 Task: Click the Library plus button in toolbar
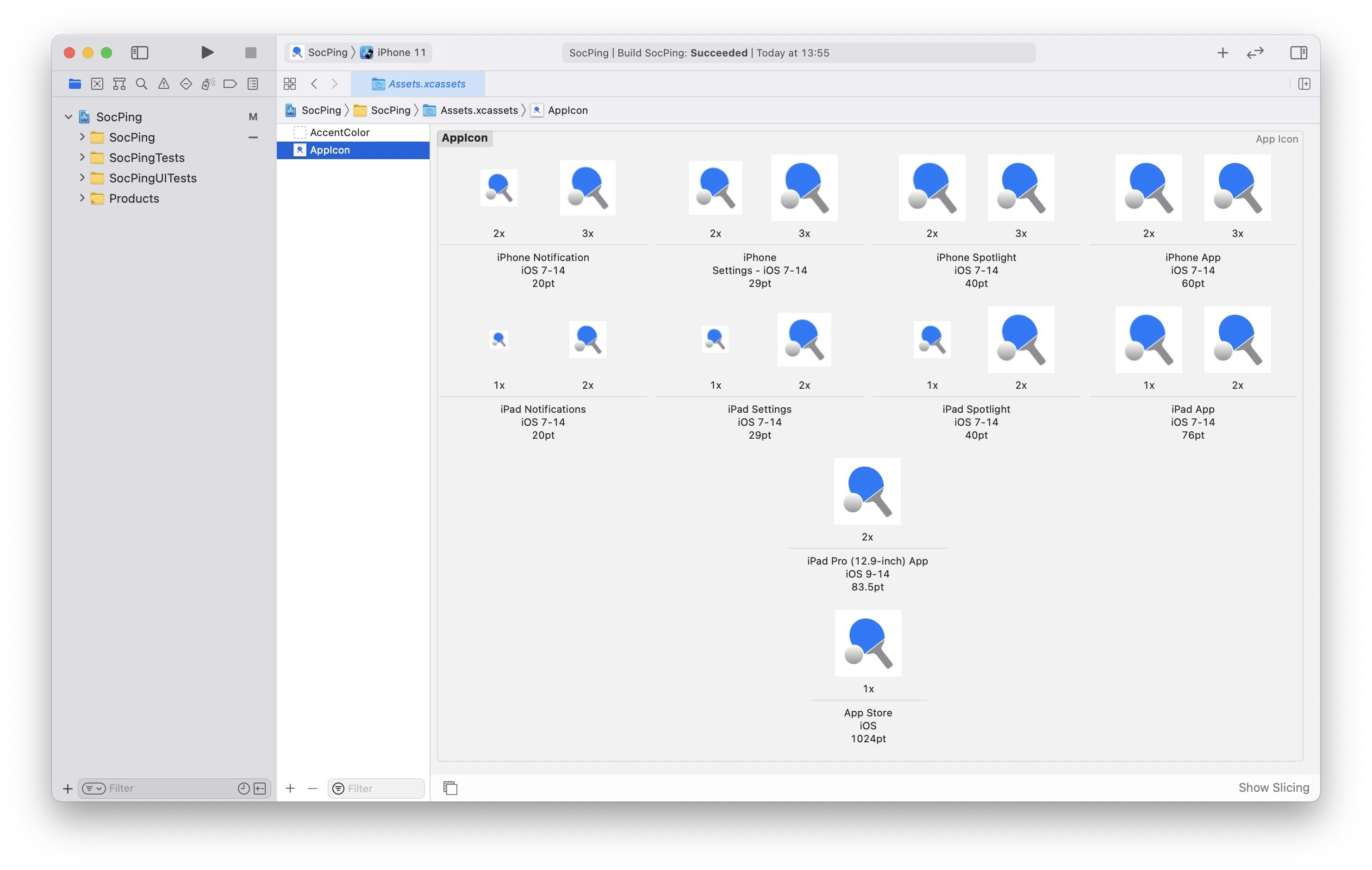click(1222, 53)
